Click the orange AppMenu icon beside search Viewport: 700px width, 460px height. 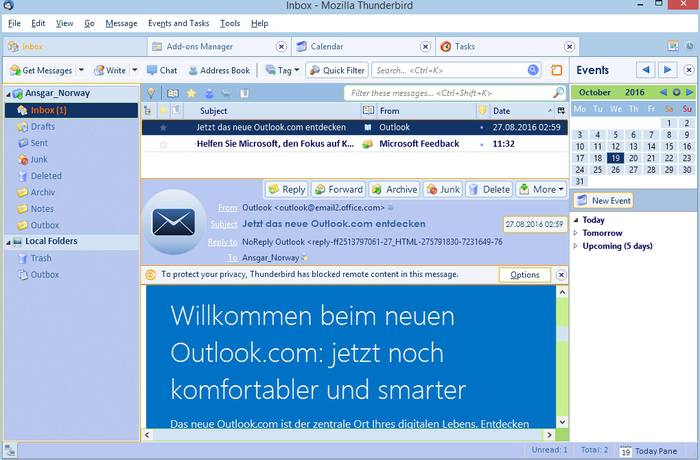tap(556, 70)
